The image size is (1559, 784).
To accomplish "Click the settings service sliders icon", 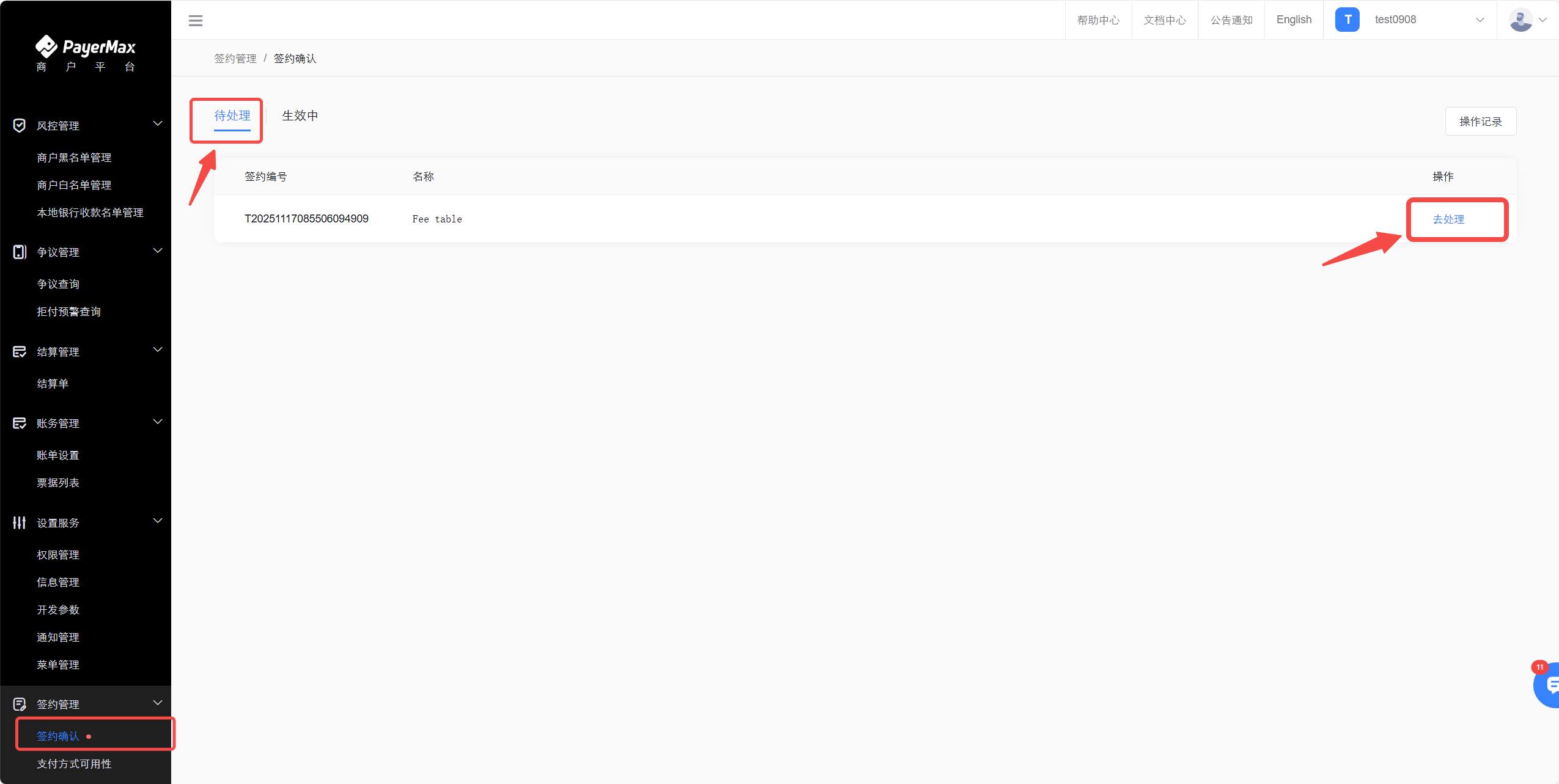I will coord(20,522).
